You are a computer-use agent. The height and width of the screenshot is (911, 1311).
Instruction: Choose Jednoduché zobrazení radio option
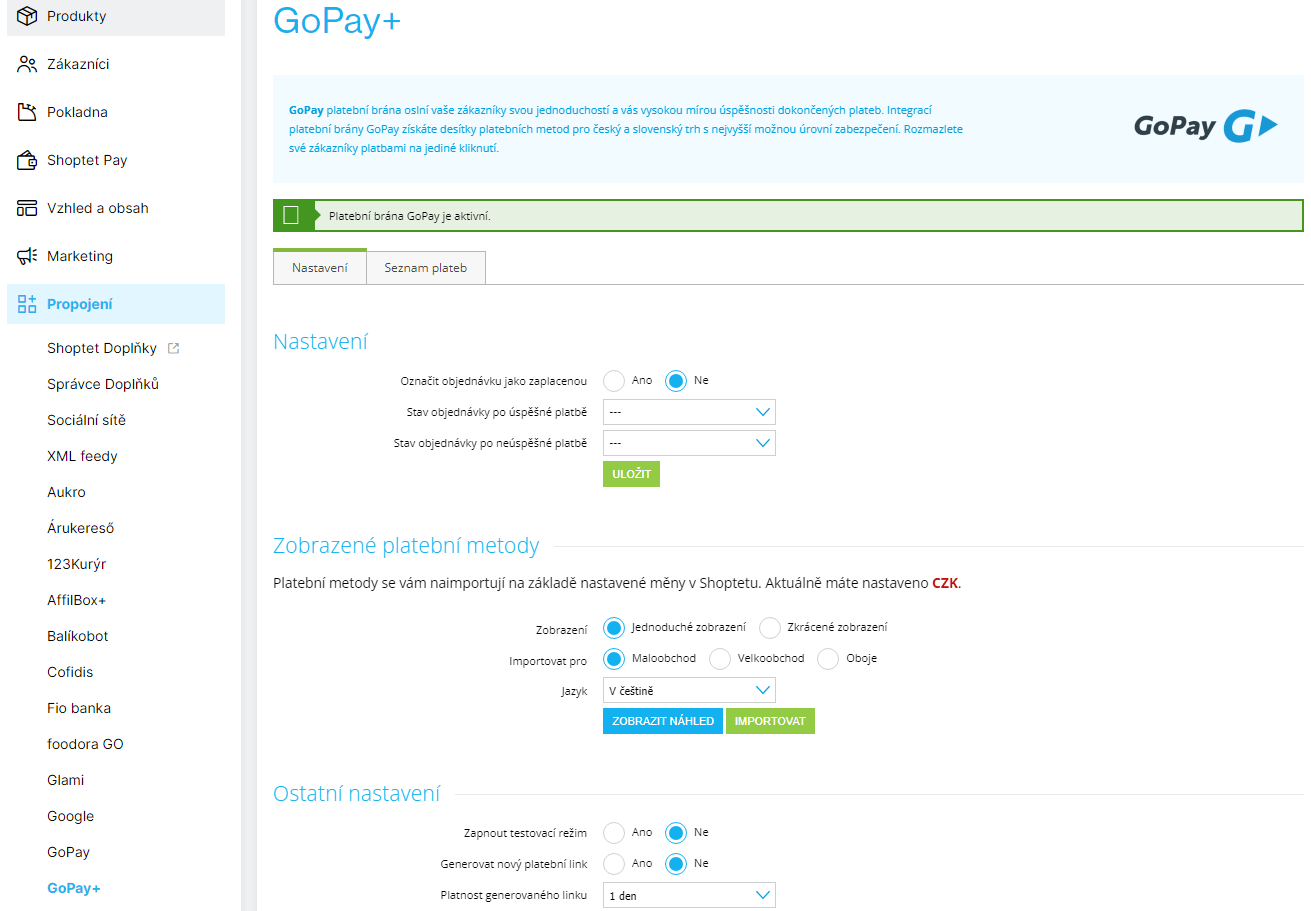tap(614, 628)
